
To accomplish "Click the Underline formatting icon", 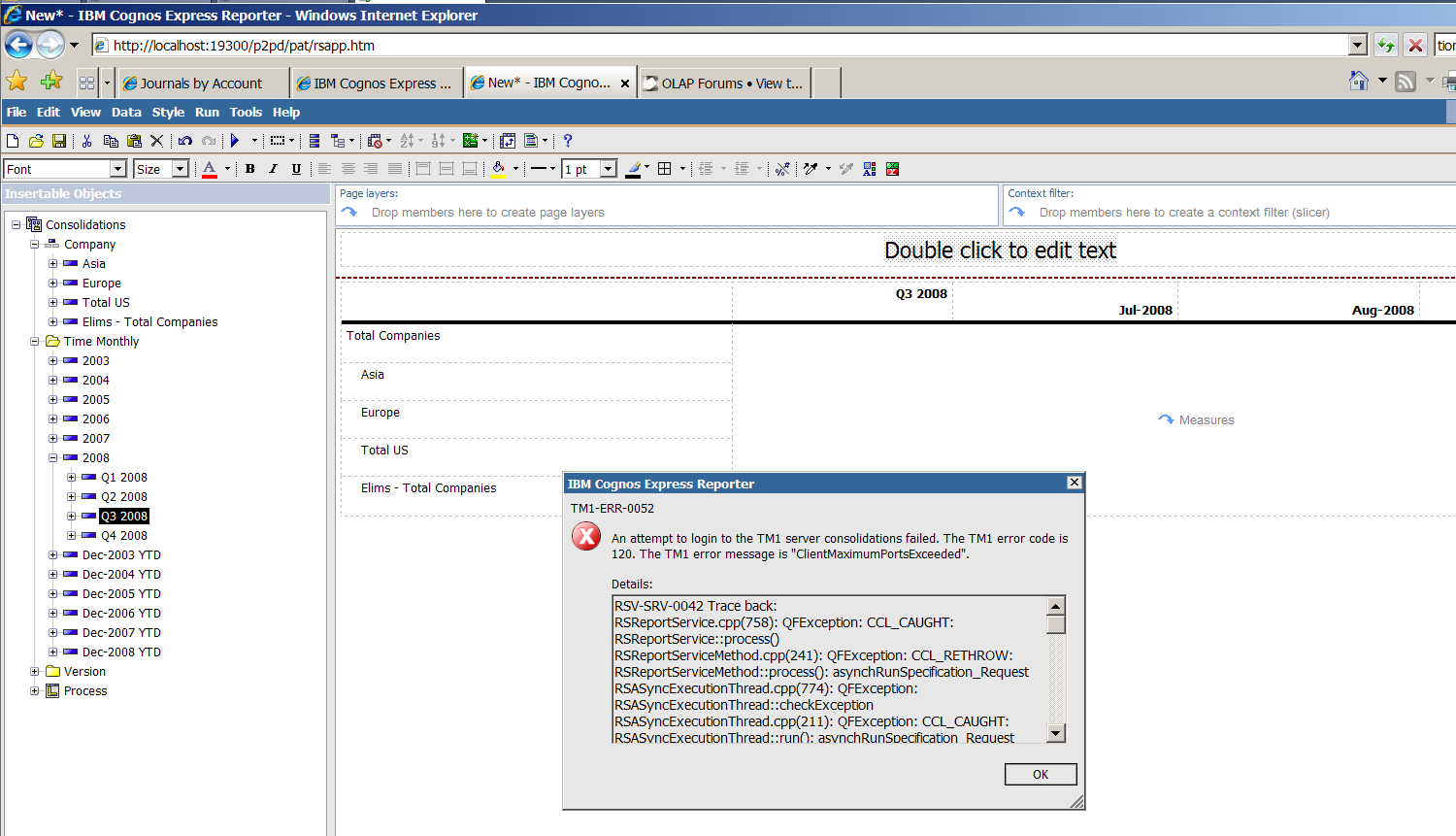I will click(x=296, y=169).
